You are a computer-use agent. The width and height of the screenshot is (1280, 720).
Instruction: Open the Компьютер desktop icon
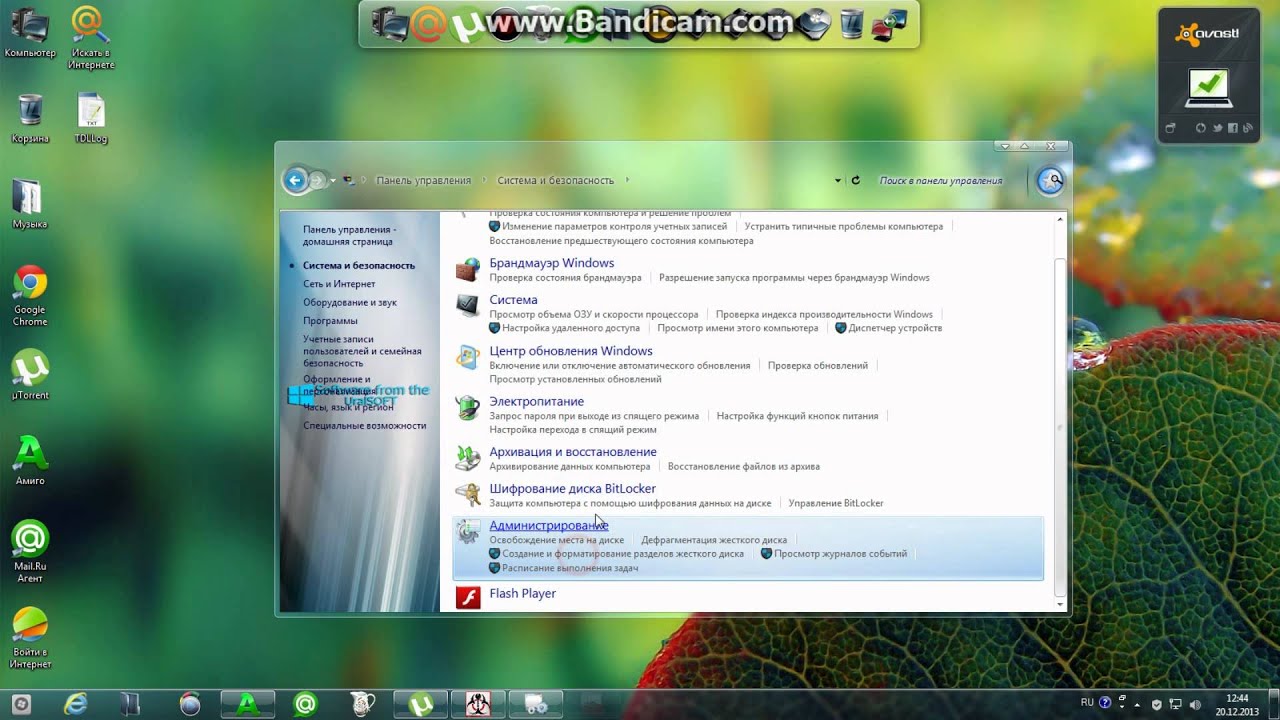29,33
